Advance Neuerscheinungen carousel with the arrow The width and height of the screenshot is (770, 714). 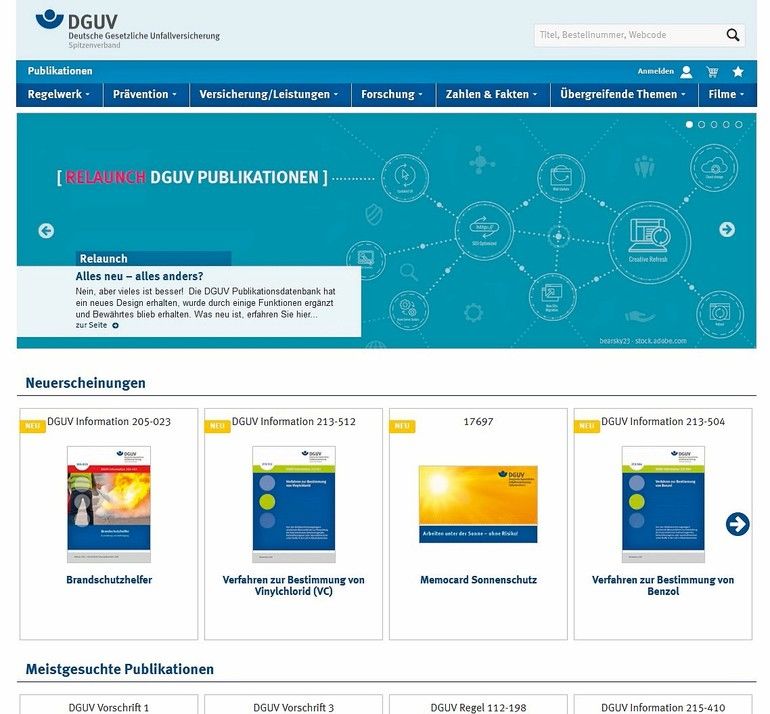click(737, 524)
